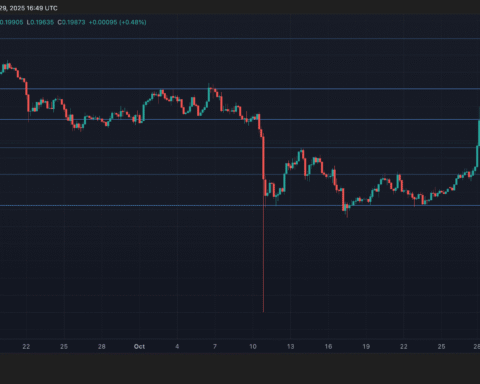Click the date label 4 on time axis
The image size is (480, 384).
(177, 347)
